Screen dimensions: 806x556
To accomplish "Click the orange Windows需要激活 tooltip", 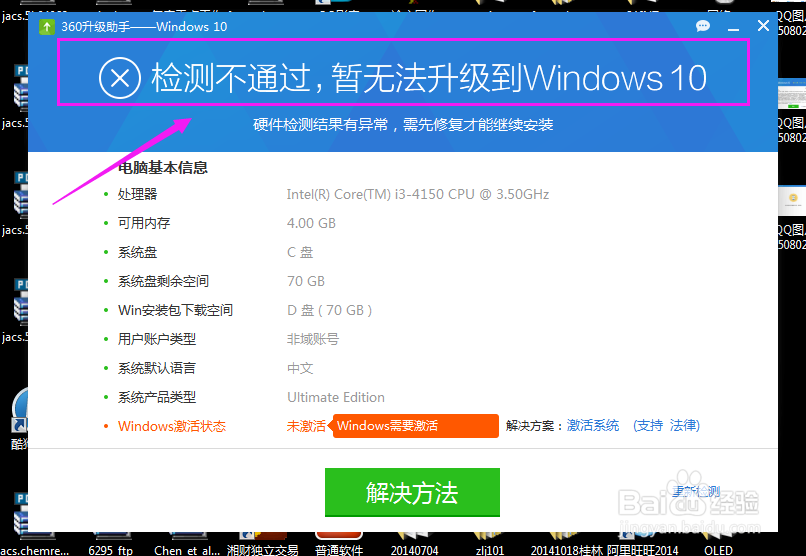I will (414, 425).
